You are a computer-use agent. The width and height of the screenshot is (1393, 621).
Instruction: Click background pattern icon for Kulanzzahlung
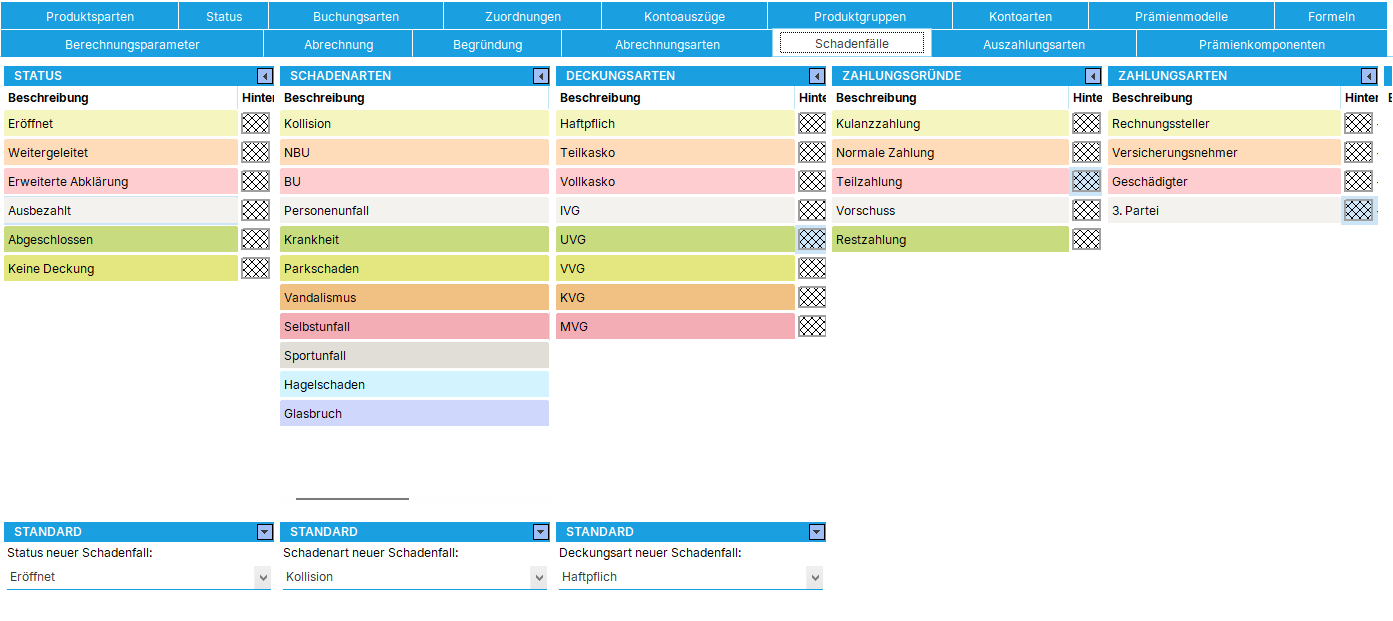click(1086, 124)
